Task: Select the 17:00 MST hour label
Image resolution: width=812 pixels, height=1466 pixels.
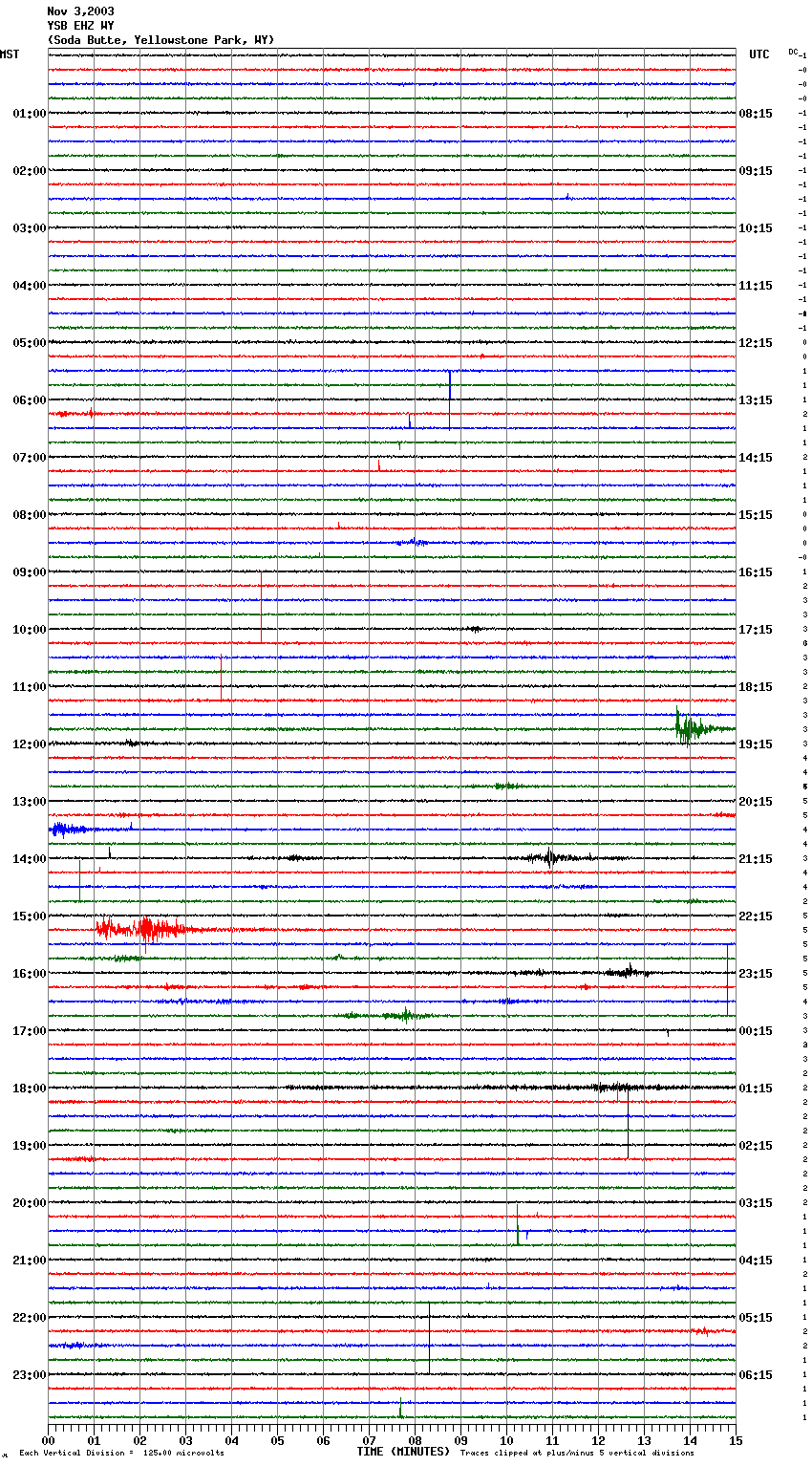Action: coord(30,1031)
